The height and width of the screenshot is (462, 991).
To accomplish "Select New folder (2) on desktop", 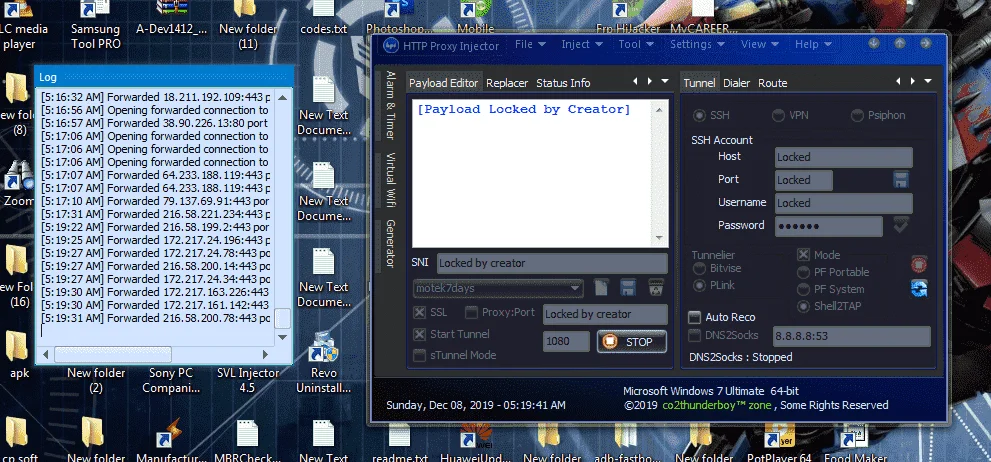I will (95, 379).
